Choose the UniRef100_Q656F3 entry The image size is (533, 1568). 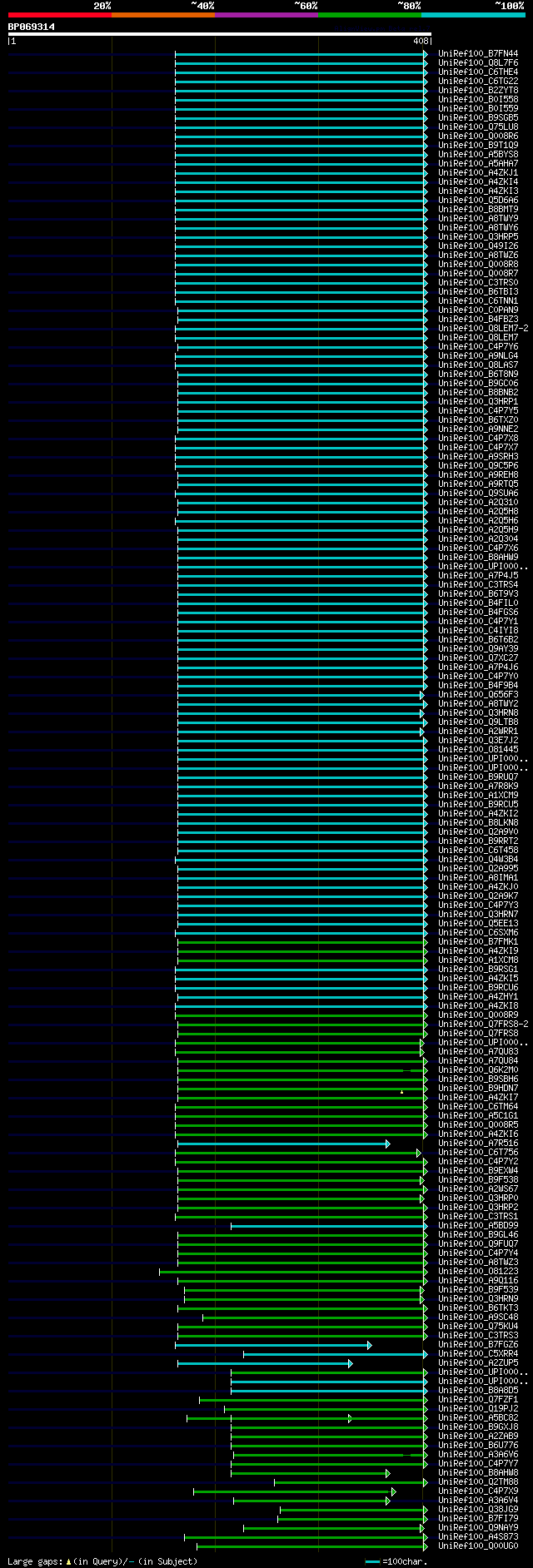click(x=478, y=695)
